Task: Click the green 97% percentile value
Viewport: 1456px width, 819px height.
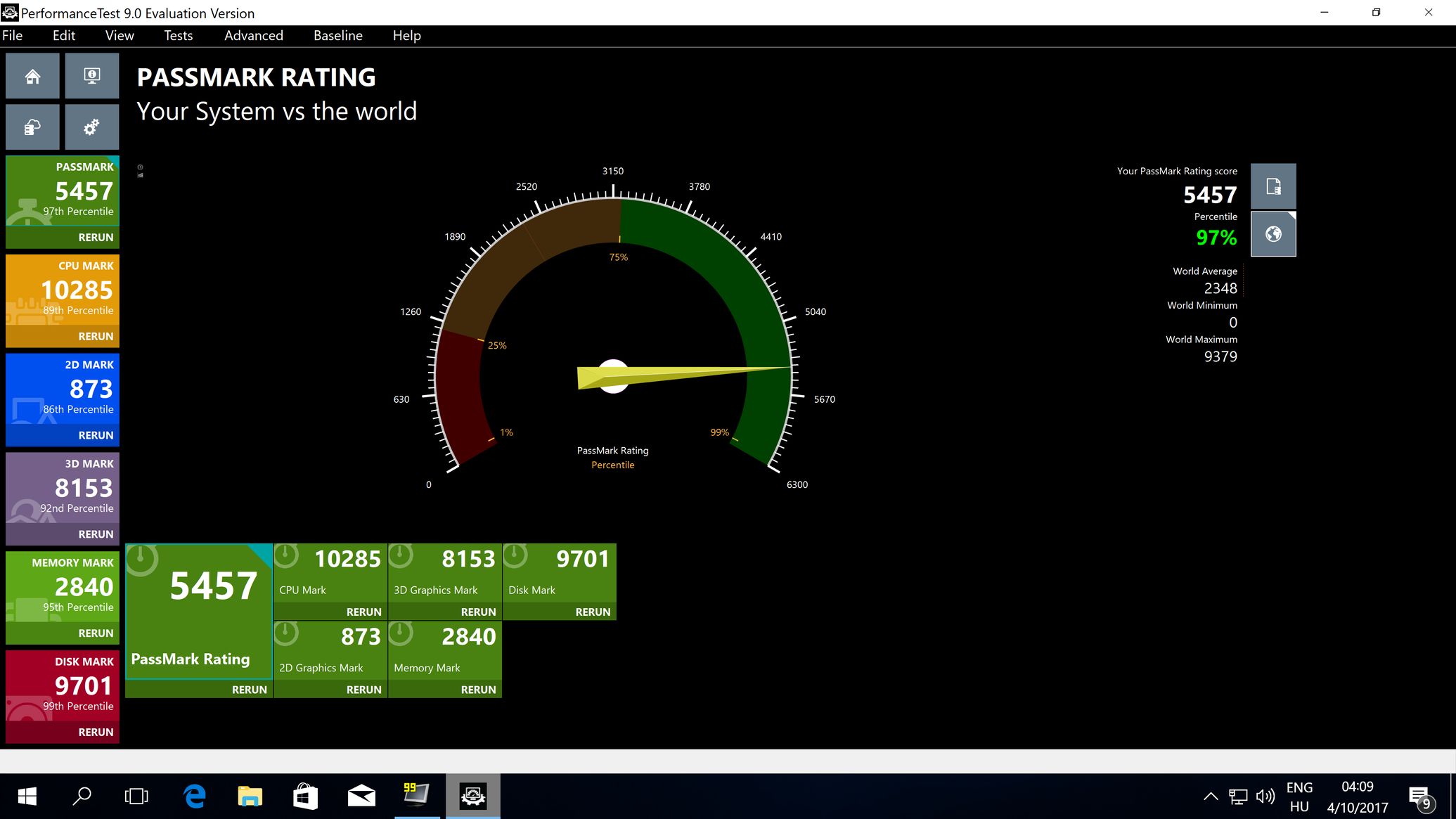Action: (x=1216, y=238)
